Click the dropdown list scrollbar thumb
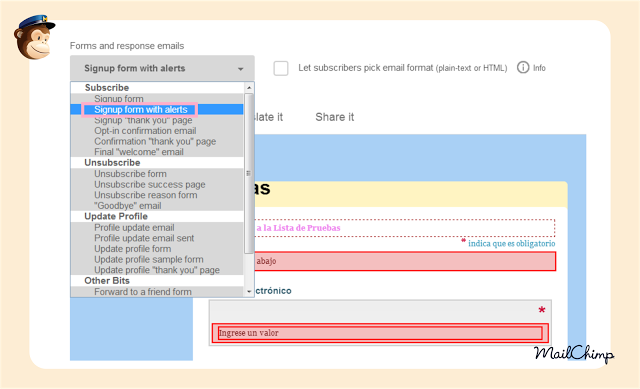Viewport: 640px width, 389px height. 249,173
